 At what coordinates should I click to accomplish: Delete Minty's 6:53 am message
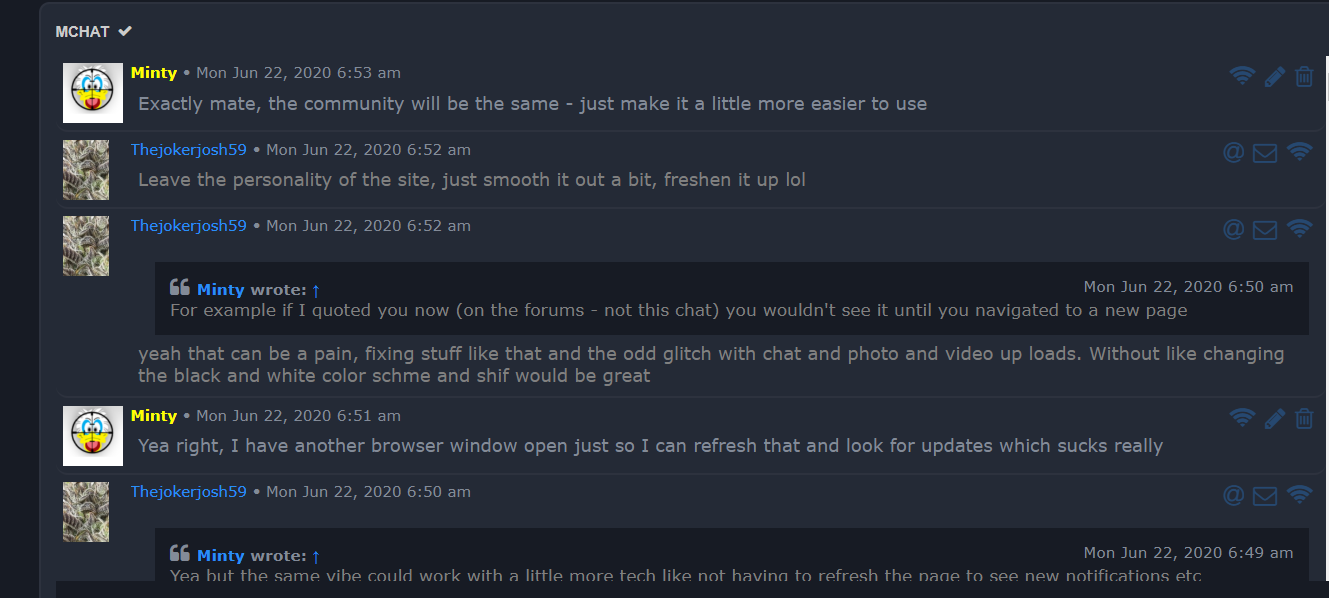point(1304,77)
